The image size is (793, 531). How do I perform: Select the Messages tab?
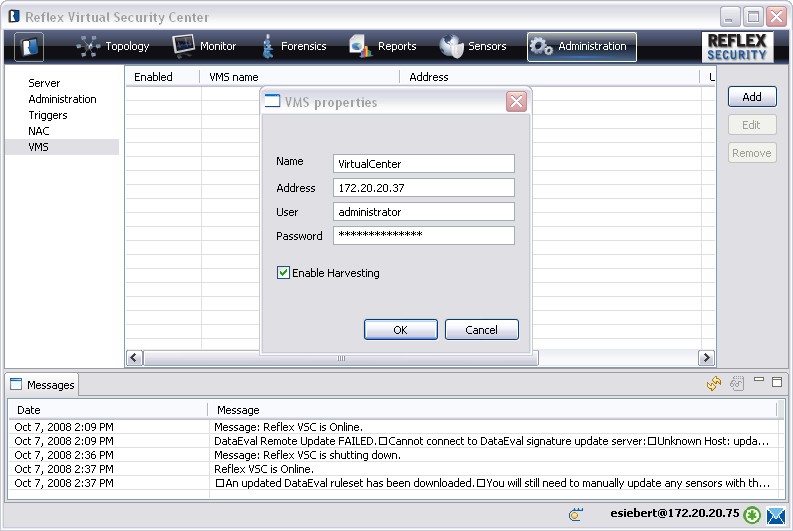tap(42, 385)
